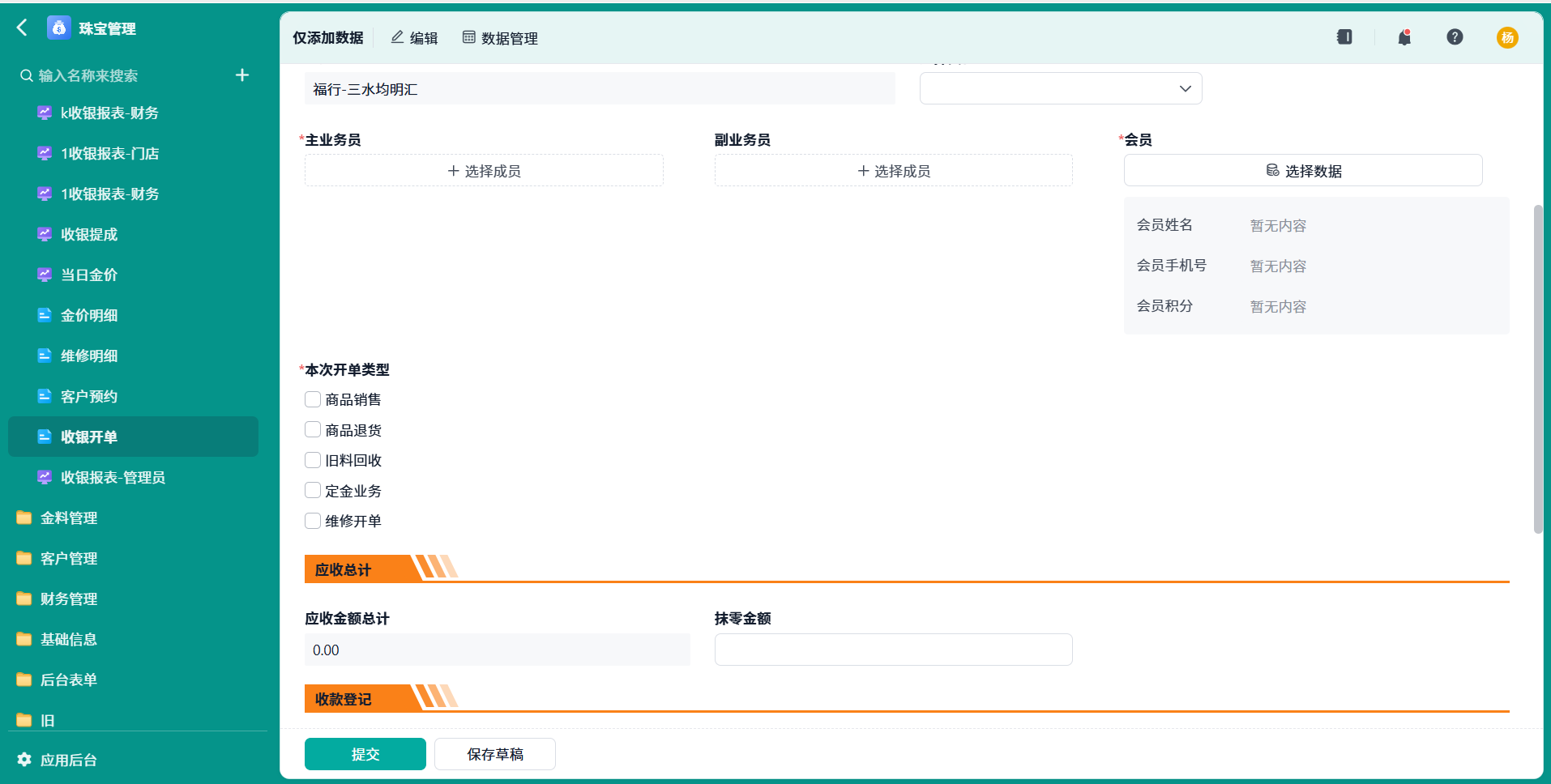
Task: Check the 维修开单 checkbox
Action: [313, 521]
